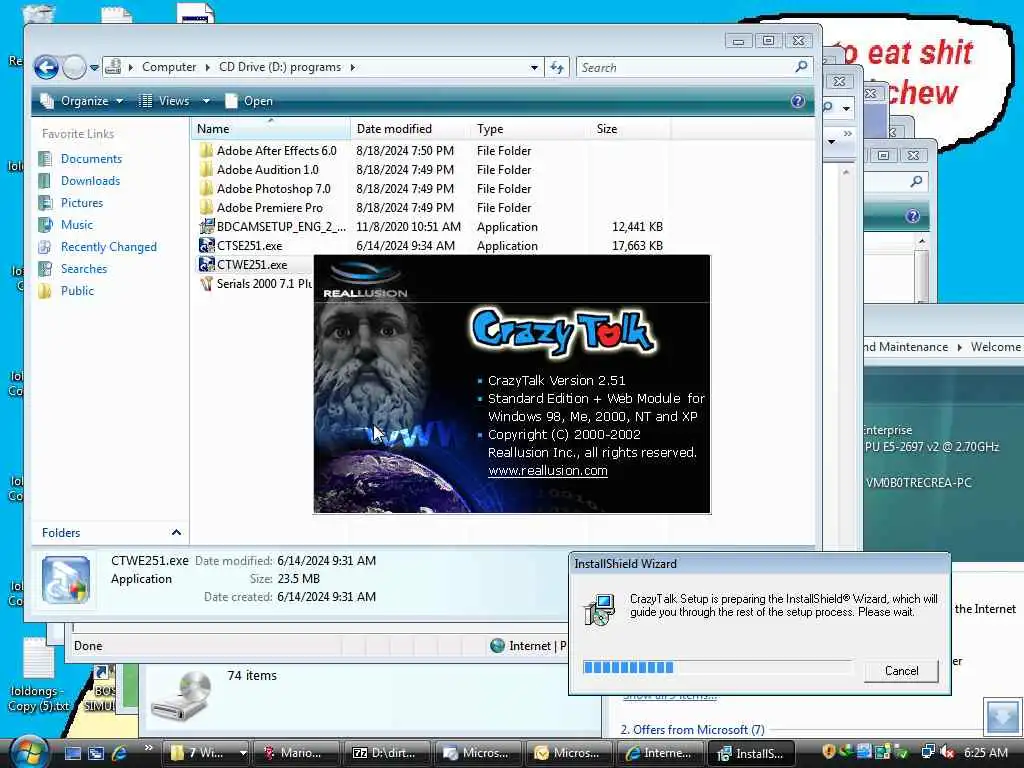Screen dimensions: 1024x768
Task: Open Pictures in Favorite Links
Action: [82, 203]
